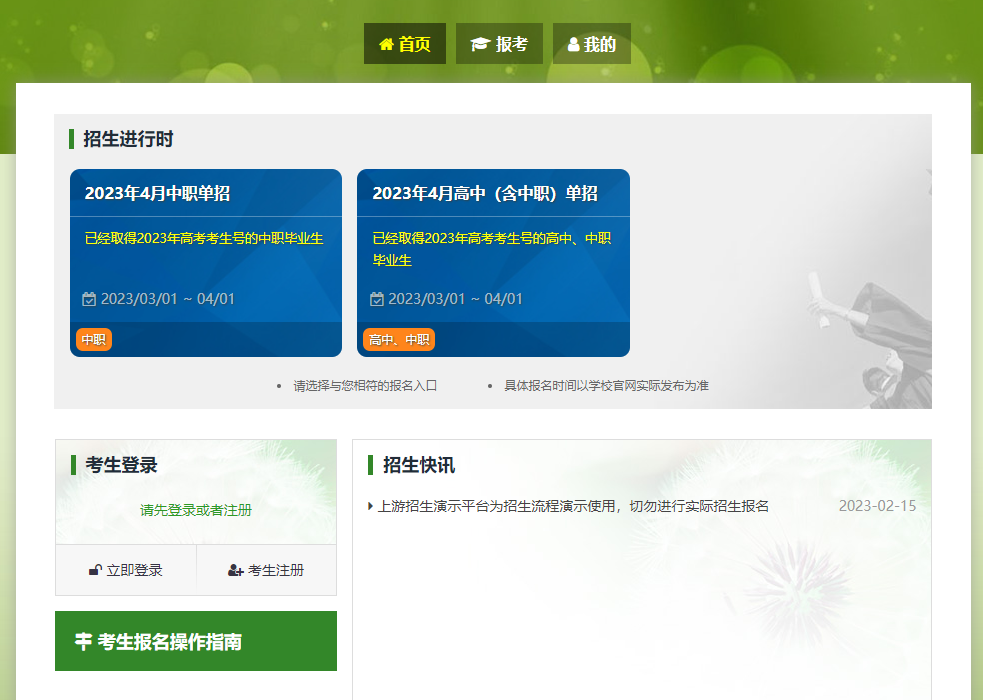This screenshot has height=700, width=983.
Task: Click the orange 中职 tag
Action: (94, 340)
